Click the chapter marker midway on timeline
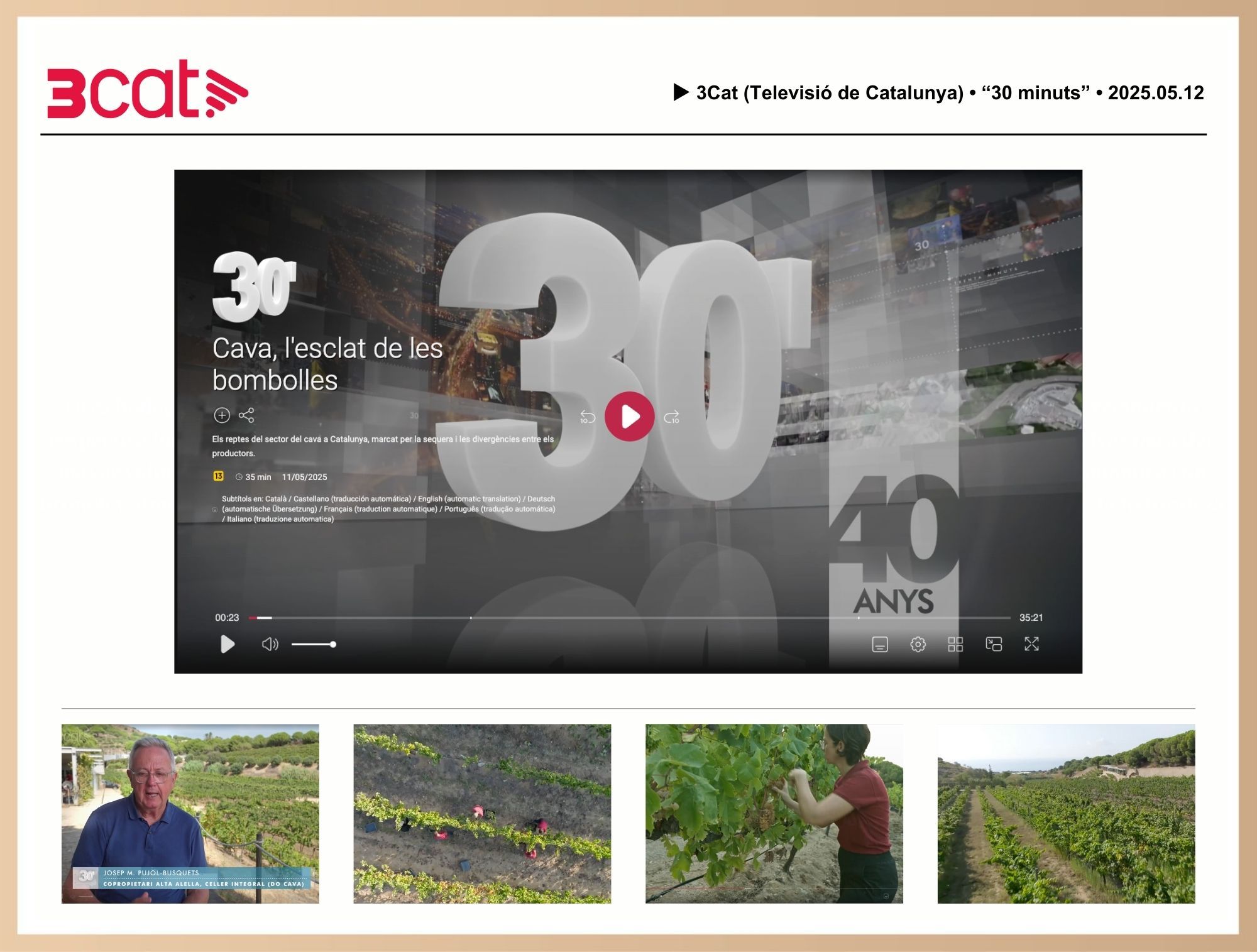The width and height of the screenshot is (1257, 952). click(471, 618)
